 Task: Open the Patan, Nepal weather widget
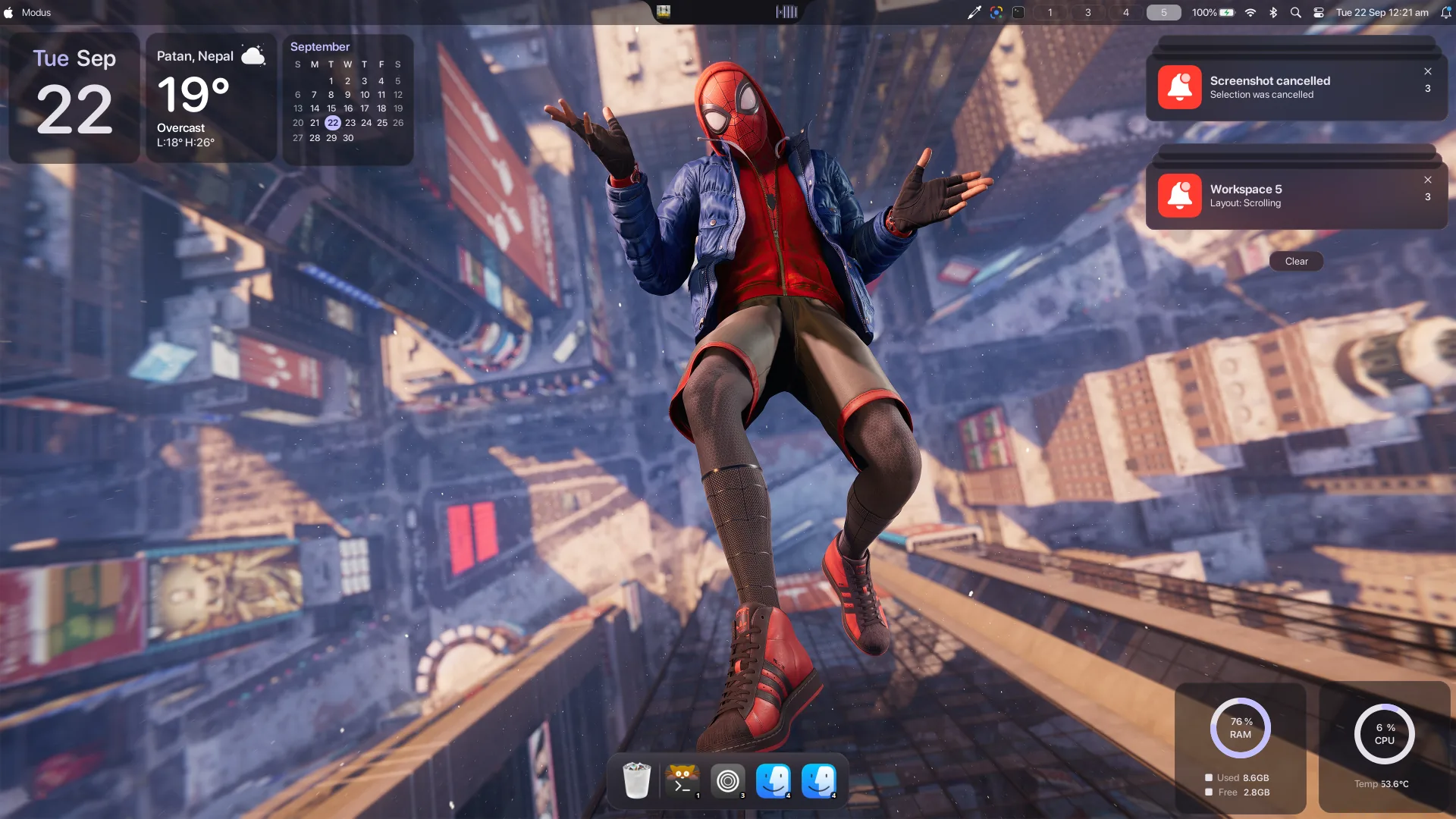tap(211, 97)
